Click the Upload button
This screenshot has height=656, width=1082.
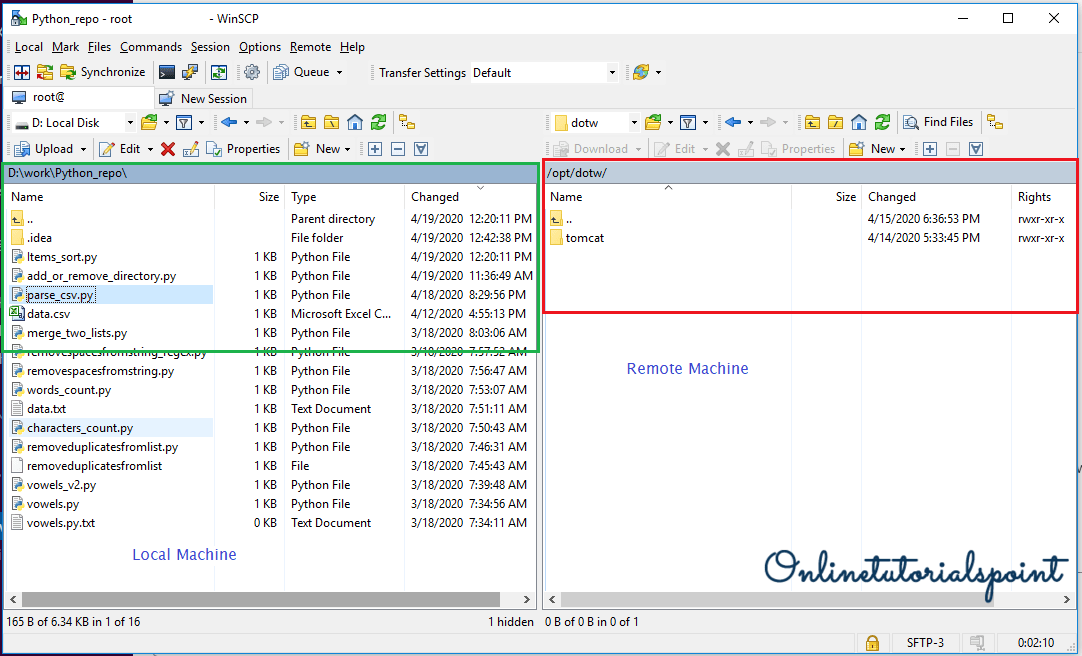[x=46, y=149]
